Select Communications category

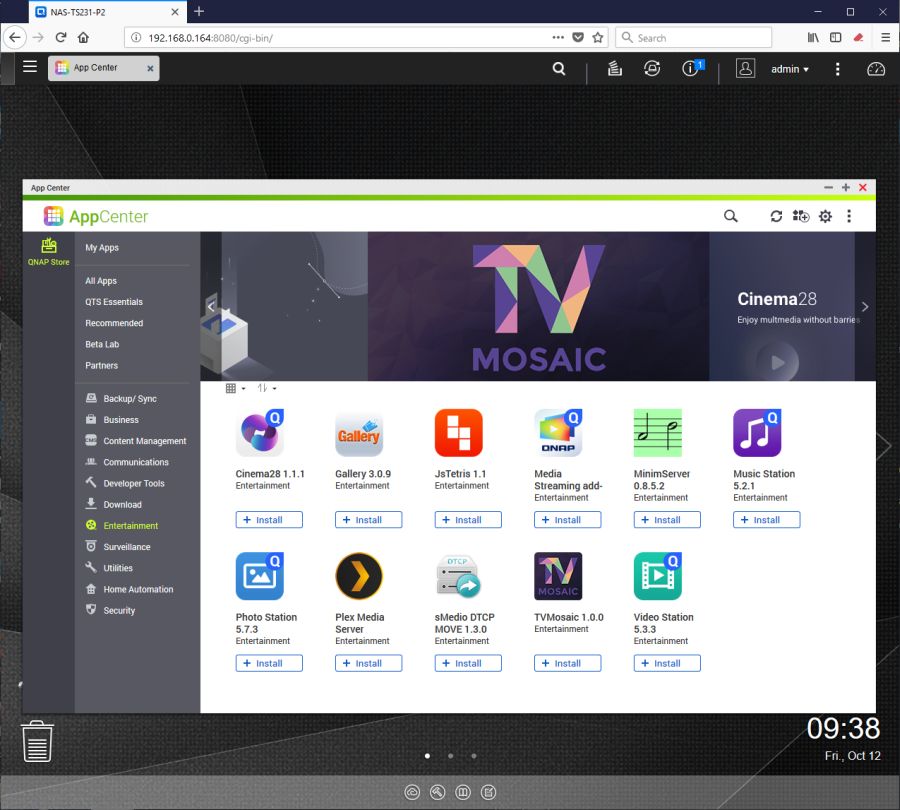tap(127, 462)
